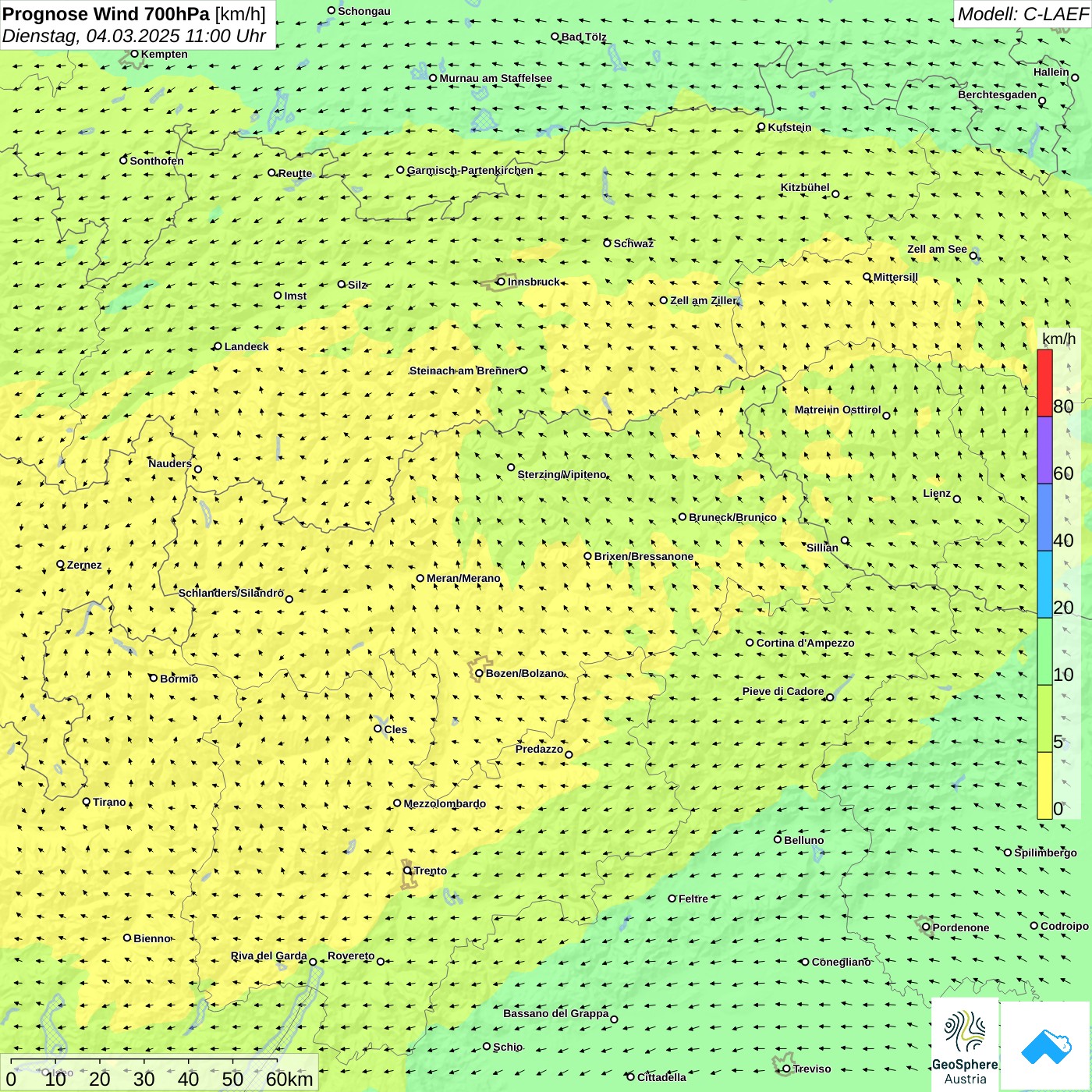Click the 'Codroipo' label
Screen dimensions: 1092x1092
tap(1065, 926)
